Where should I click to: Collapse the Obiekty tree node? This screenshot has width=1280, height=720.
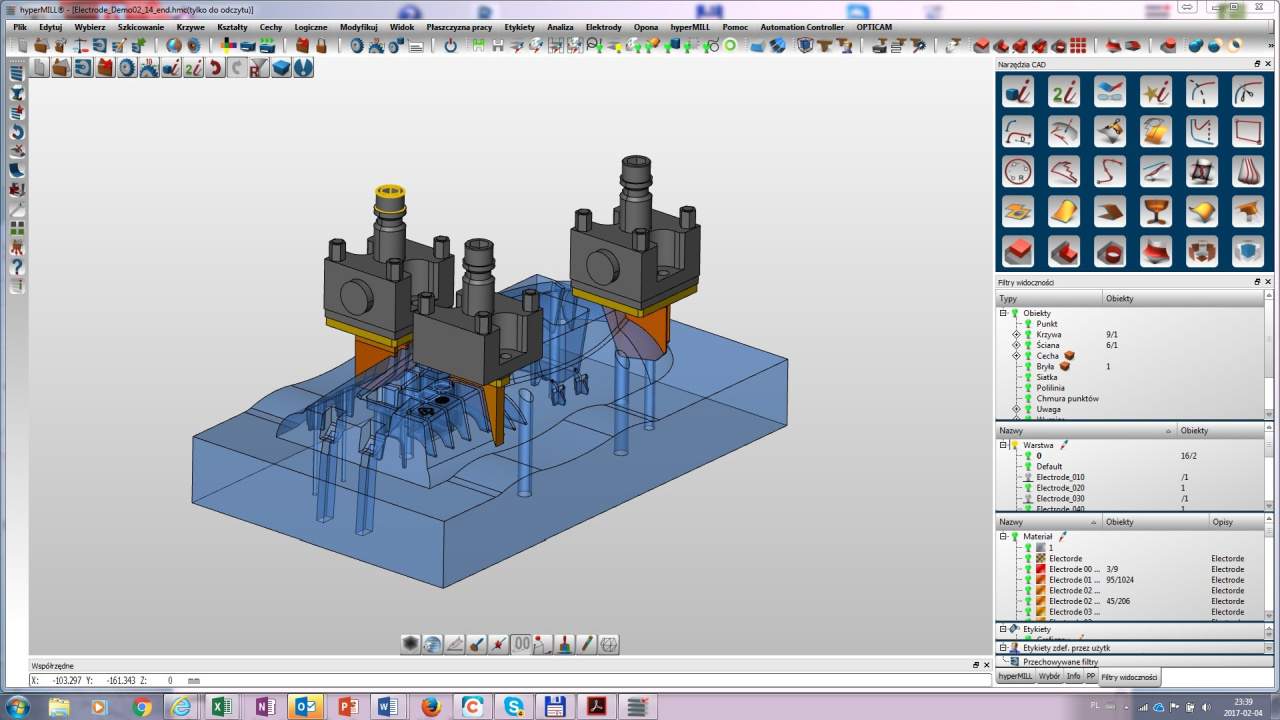pyautogui.click(x=1003, y=313)
